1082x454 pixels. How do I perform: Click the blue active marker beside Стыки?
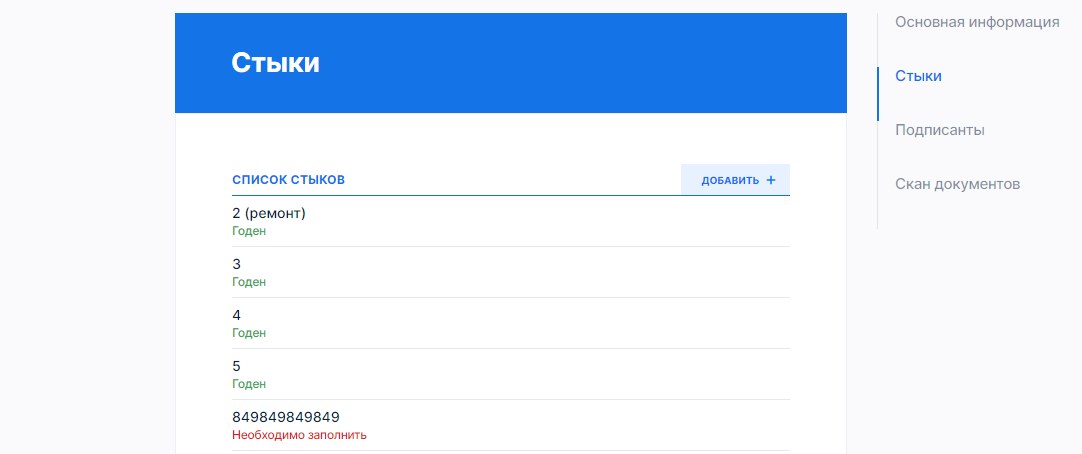(878, 94)
